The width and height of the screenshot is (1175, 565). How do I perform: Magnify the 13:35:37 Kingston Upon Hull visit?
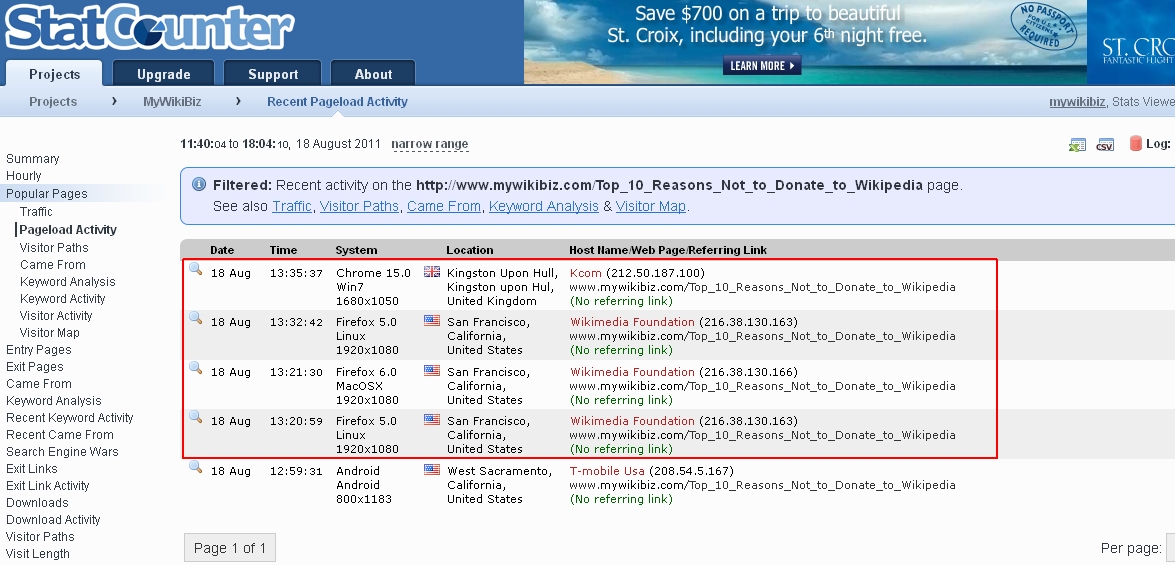(x=196, y=270)
